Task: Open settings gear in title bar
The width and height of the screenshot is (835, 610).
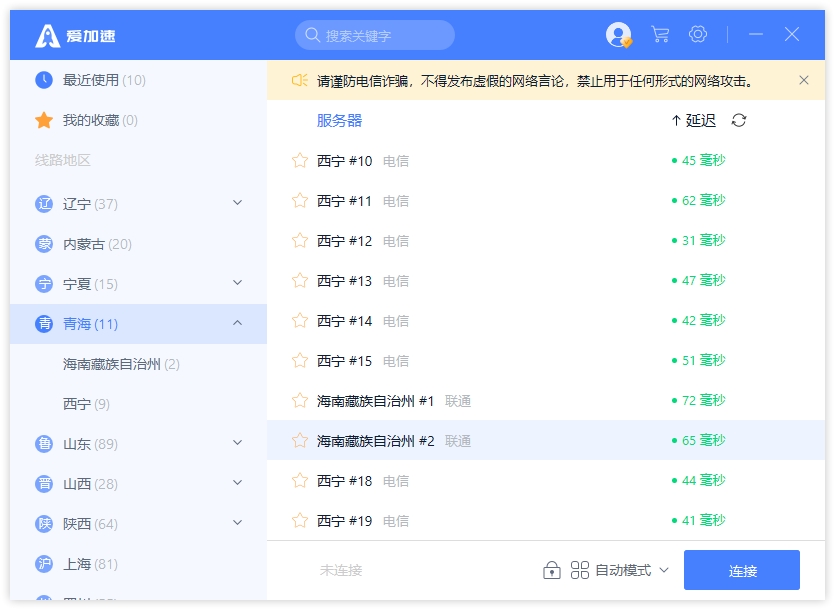Action: click(x=698, y=35)
